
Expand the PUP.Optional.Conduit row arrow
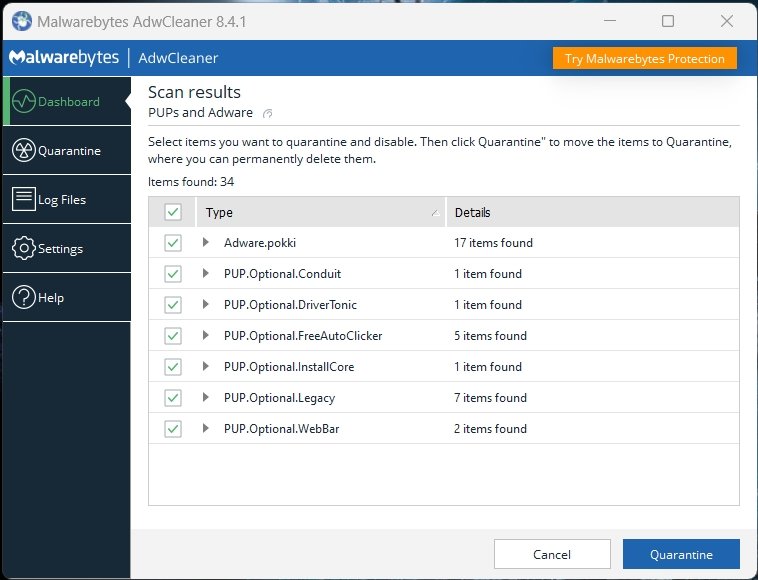(x=206, y=273)
